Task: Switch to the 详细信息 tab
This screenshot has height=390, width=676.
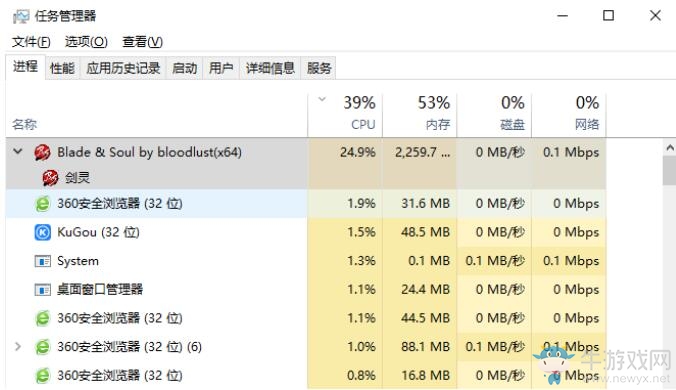Action: (270, 68)
